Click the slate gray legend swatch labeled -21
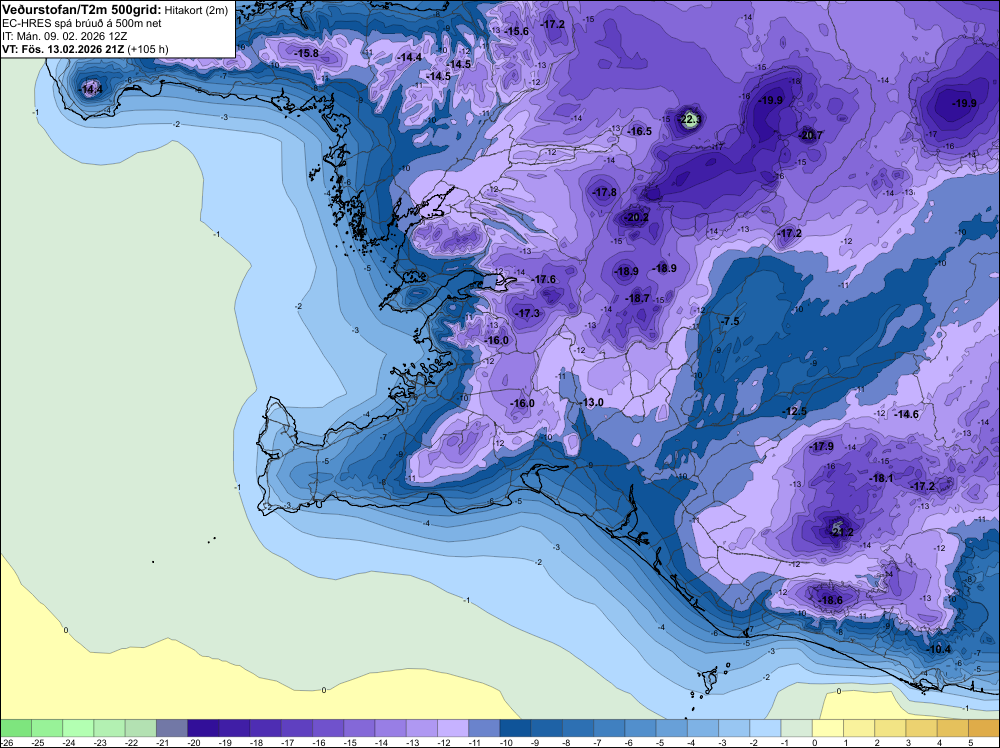The height and width of the screenshot is (748, 1000). 172,728
